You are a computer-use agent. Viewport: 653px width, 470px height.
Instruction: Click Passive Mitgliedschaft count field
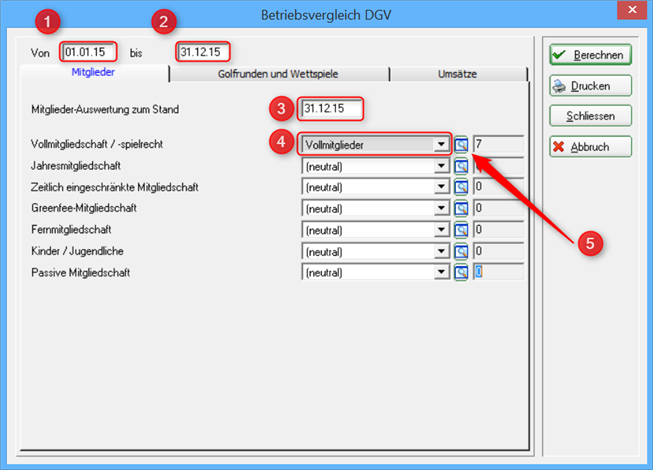click(498, 272)
